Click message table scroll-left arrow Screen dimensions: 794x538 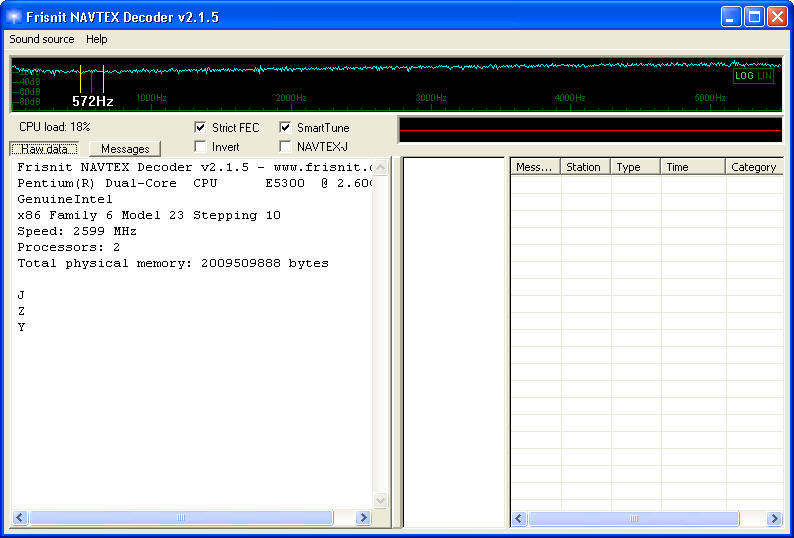pos(519,518)
